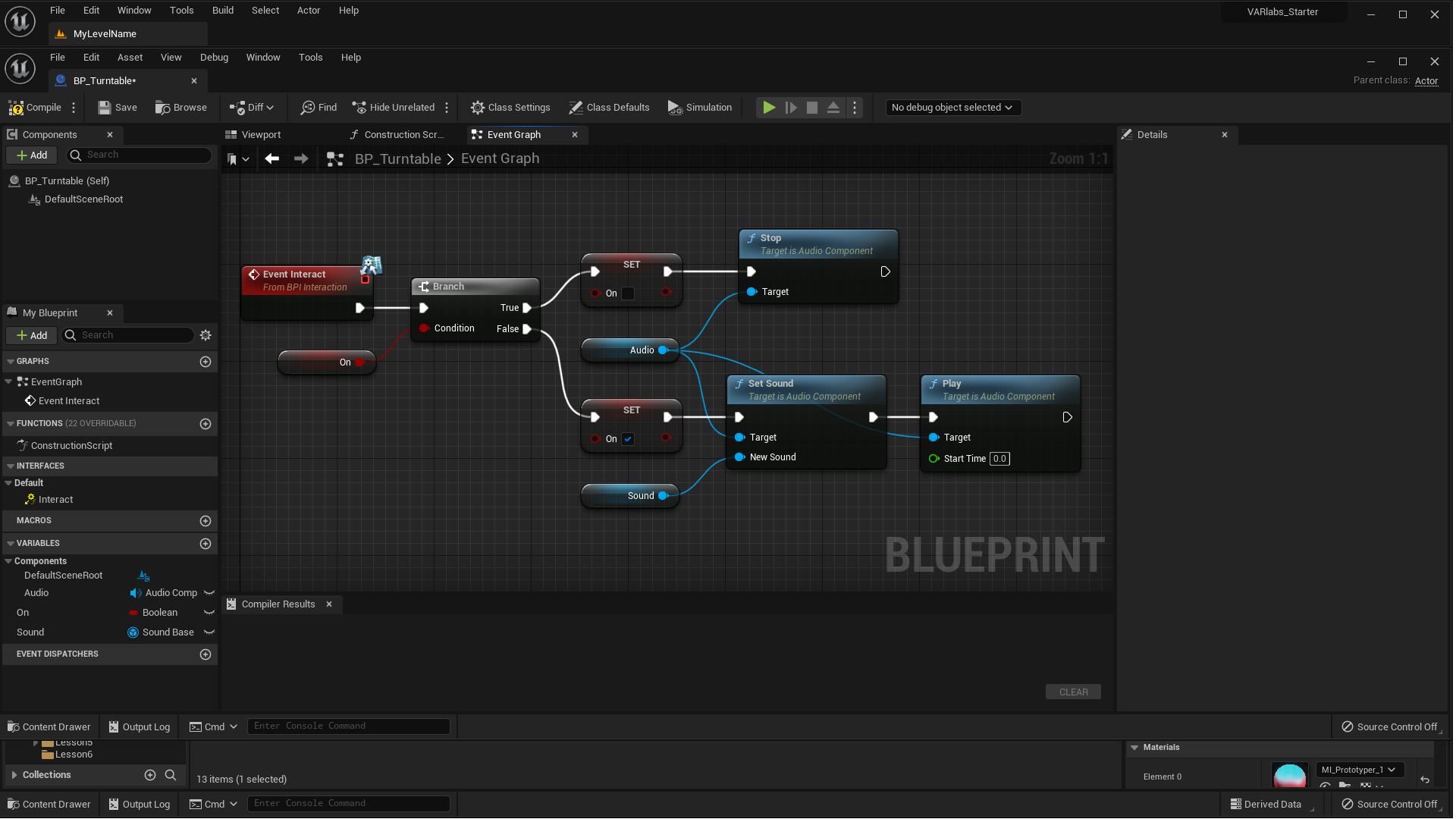Toggle visibility of Audio component
Screen dimensions: 1456x819
click(210, 592)
